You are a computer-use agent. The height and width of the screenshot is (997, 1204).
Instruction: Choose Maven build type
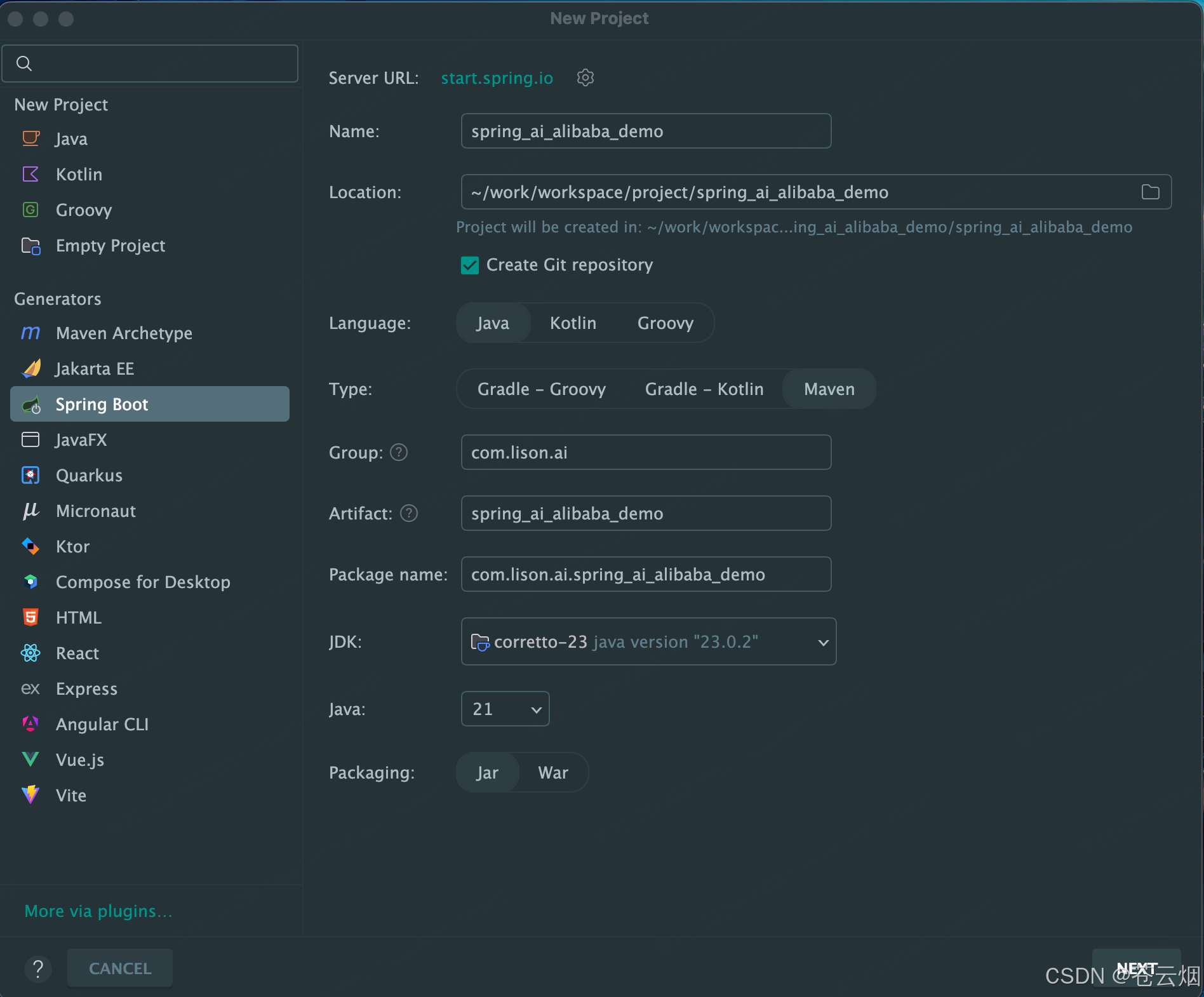(829, 389)
